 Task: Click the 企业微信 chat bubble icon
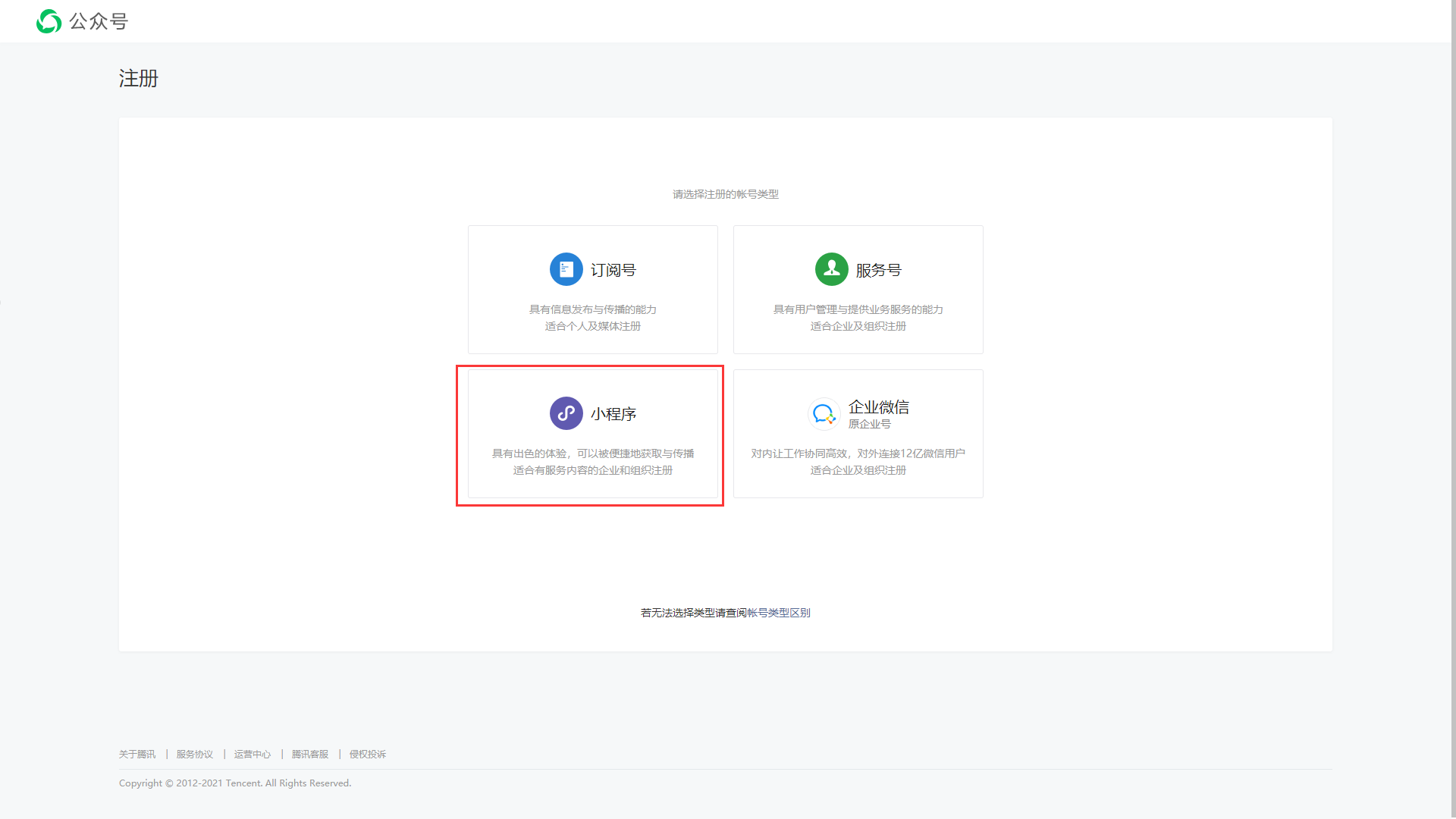tap(824, 414)
